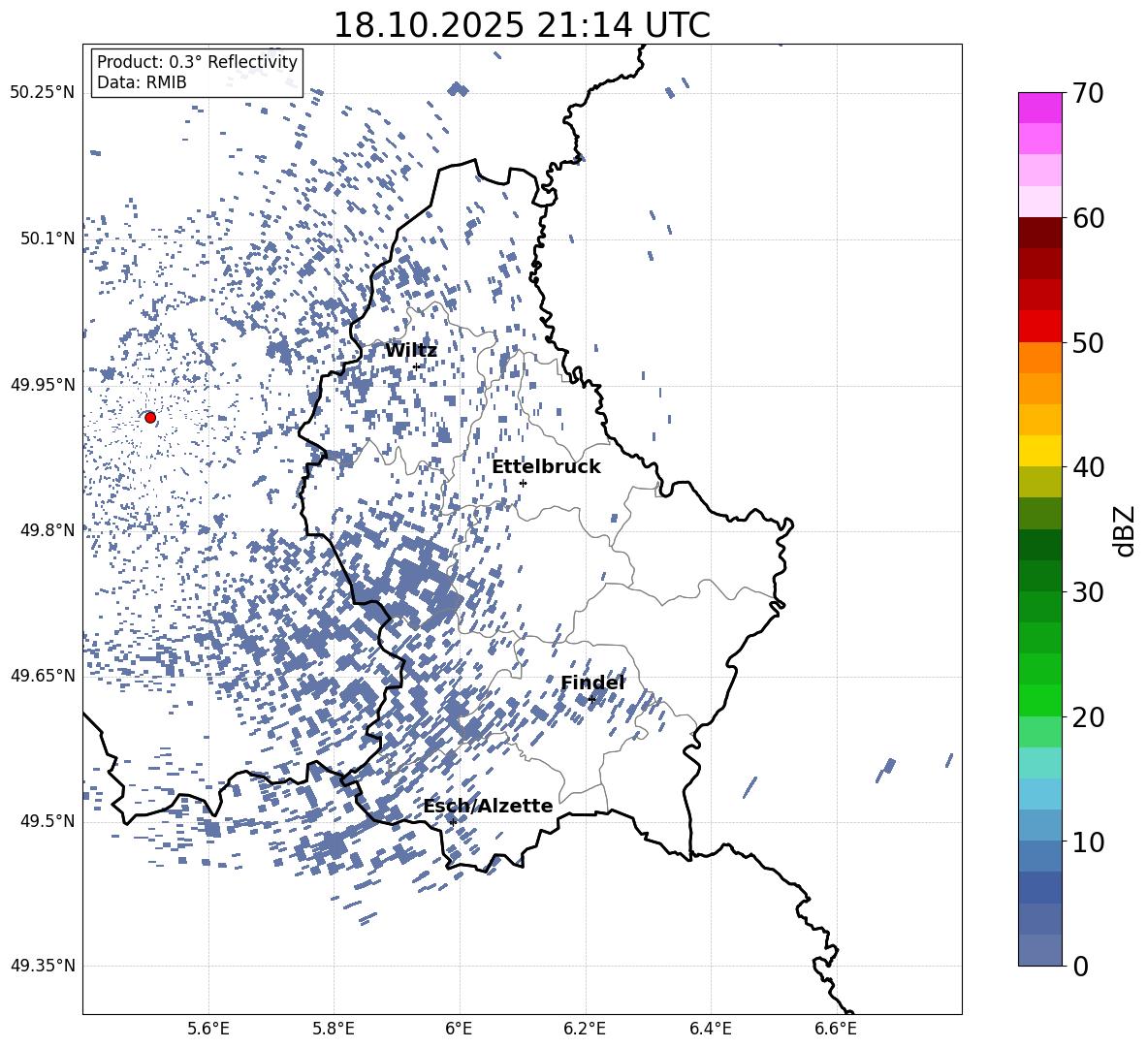Screen dimensions: 1148x1048
Task: Click the 6.6°E longitude label
Action: pos(836,1029)
